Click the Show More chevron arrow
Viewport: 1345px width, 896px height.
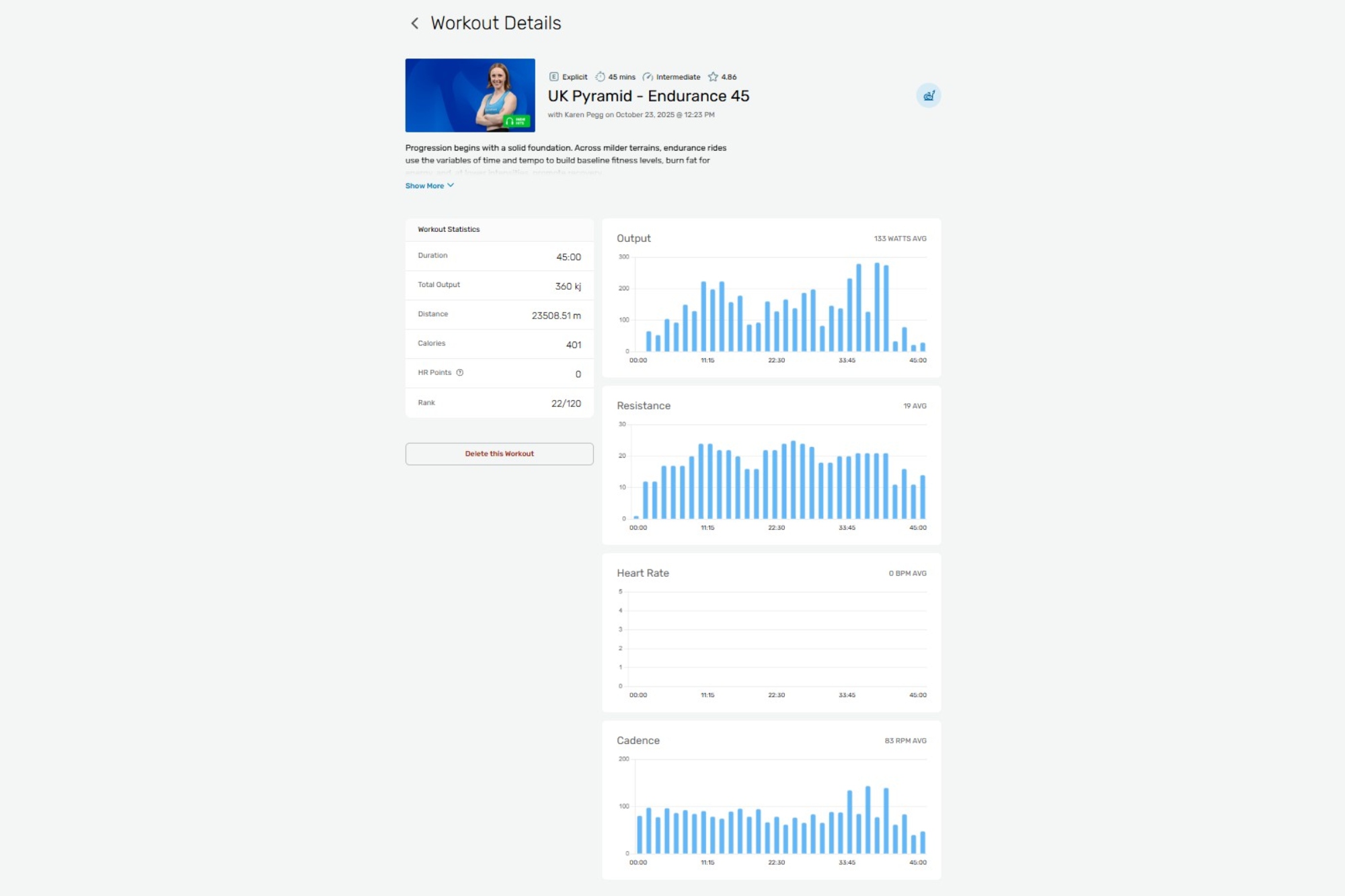point(451,186)
